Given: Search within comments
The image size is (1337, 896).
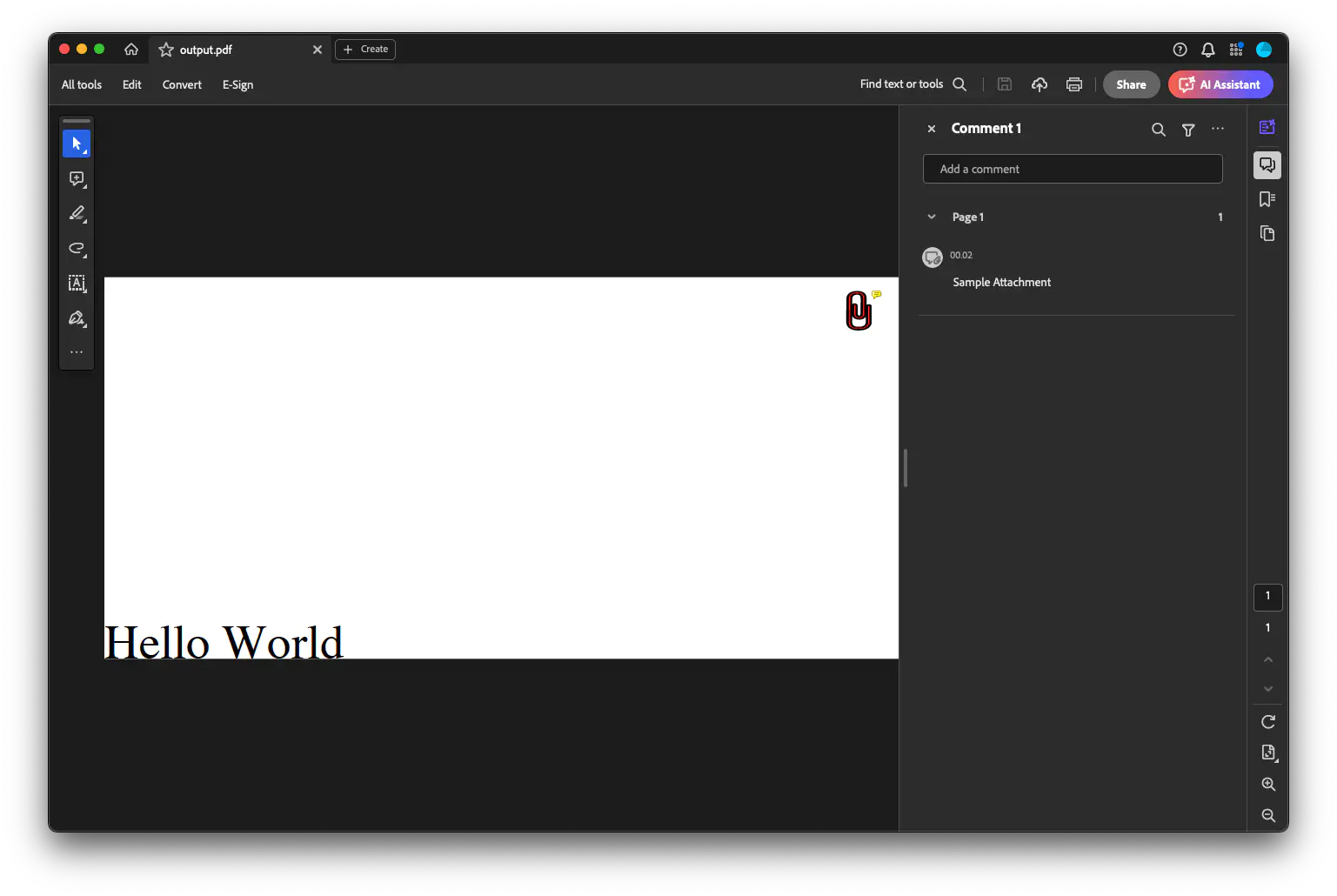Looking at the screenshot, I should [x=1158, y=129].
